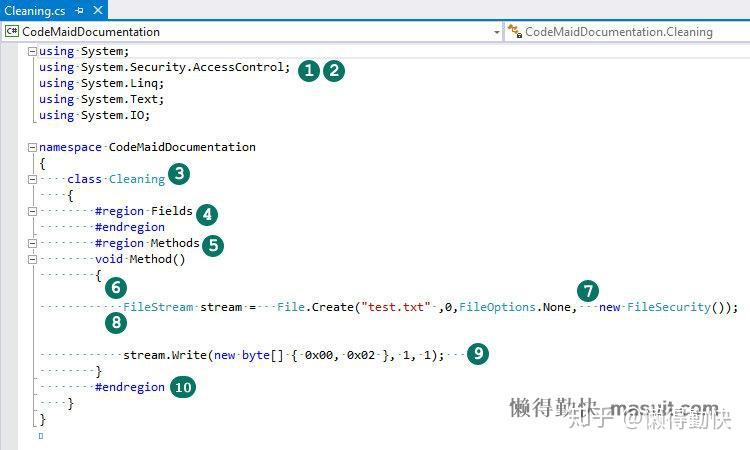Viewport: 750px width, 450px height.
Task: Click the 'Cleaning' class name
Action: click(137, 179)
